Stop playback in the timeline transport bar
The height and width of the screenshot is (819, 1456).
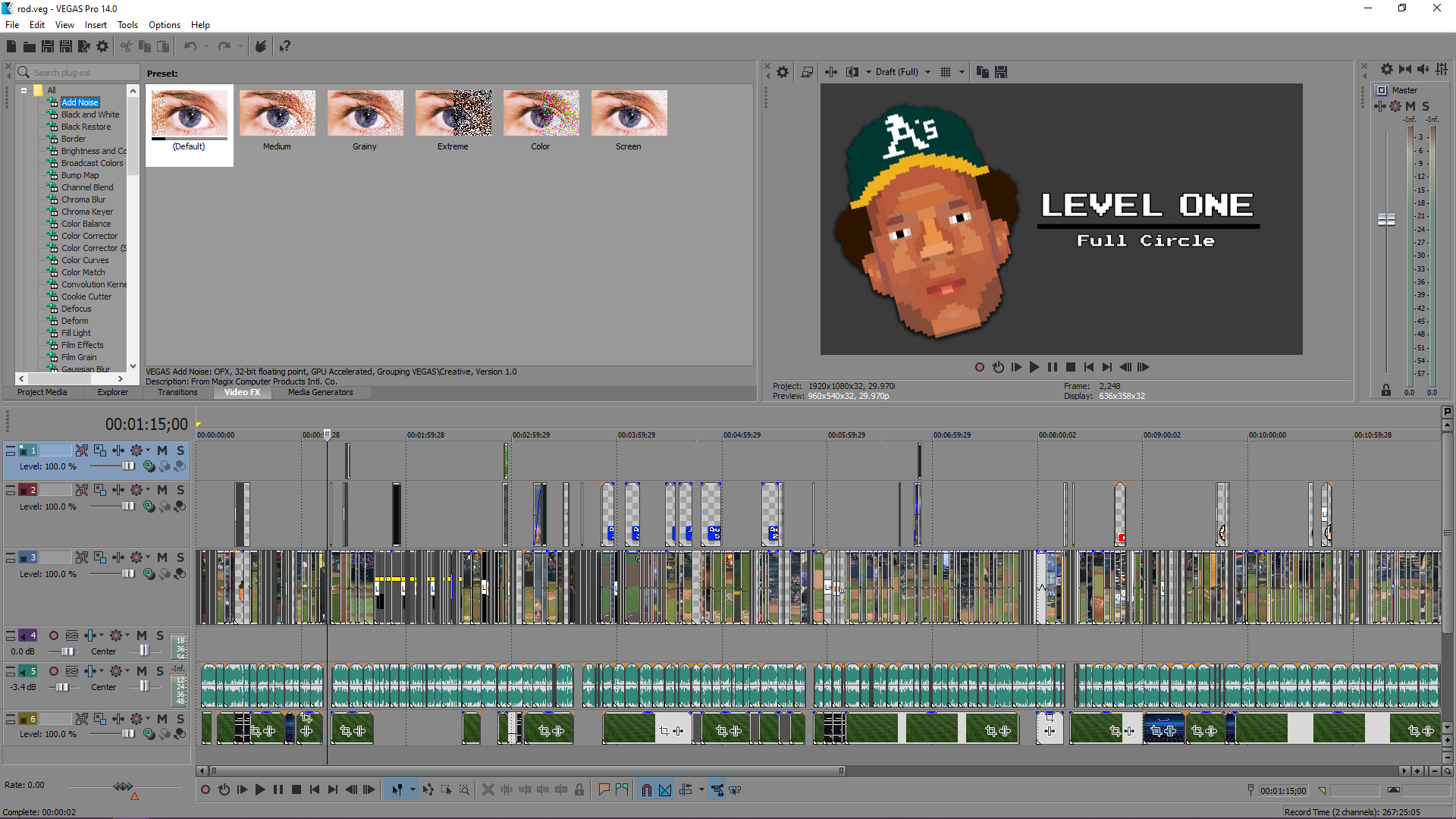(297, 790)
